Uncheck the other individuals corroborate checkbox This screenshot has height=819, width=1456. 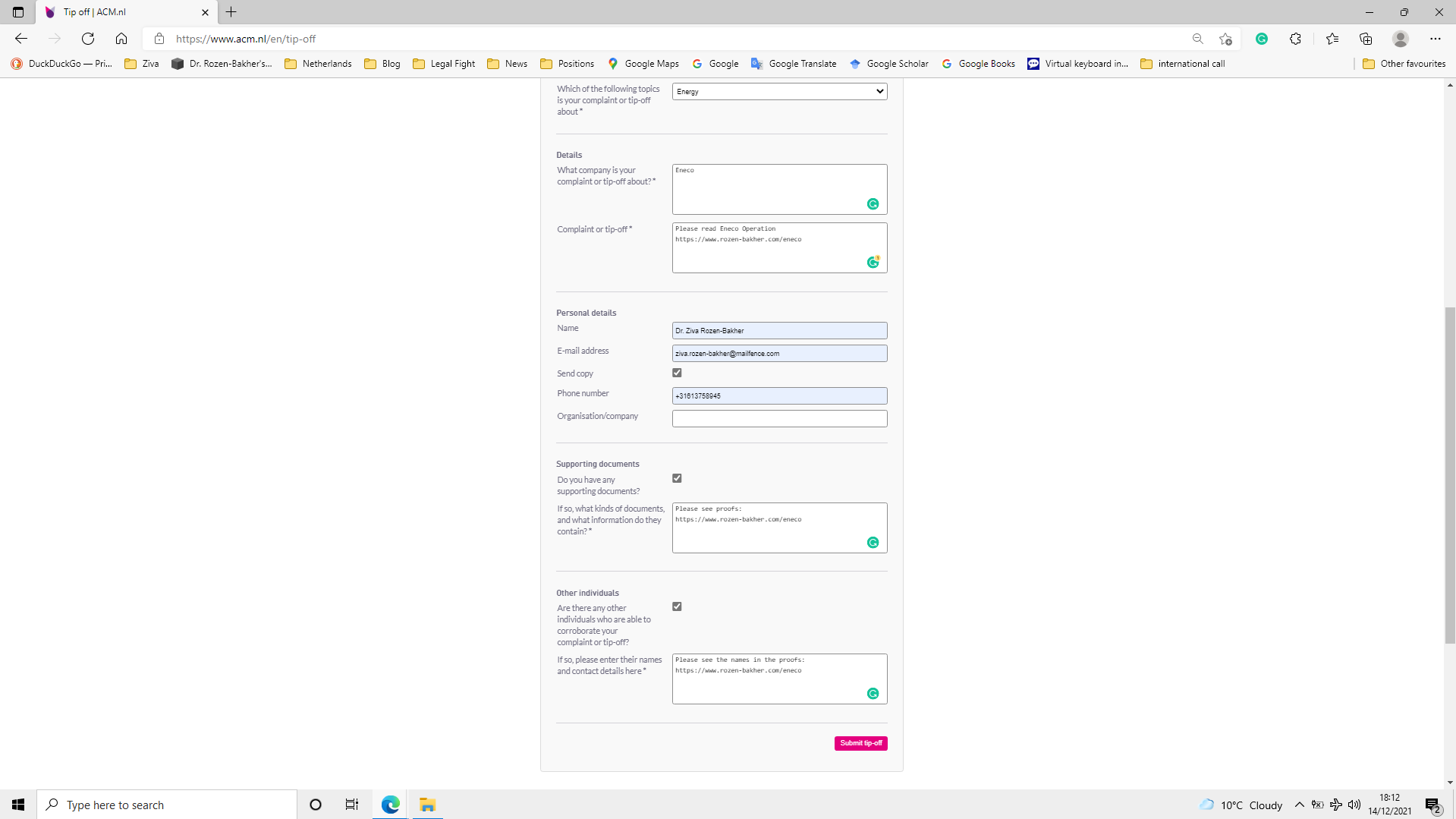pos(677,606)
